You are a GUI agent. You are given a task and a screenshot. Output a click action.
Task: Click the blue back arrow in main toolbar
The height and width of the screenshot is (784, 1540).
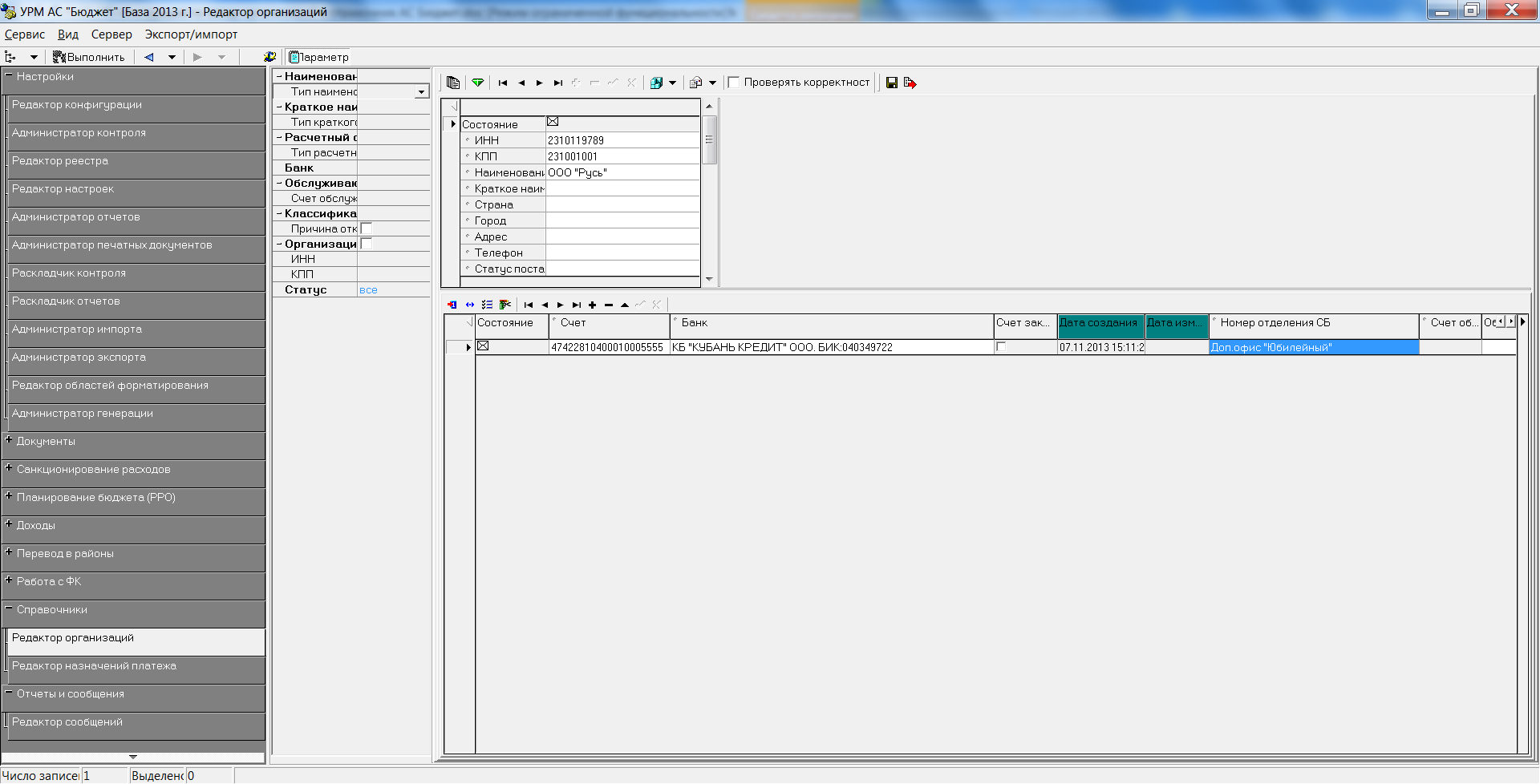coord(149,57)
